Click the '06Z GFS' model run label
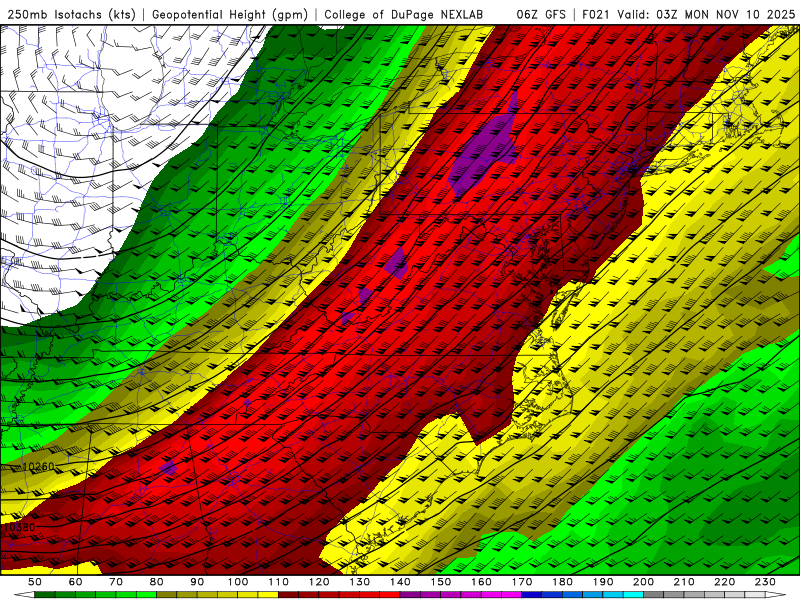Viewport: 800px width, 600px height. [541, 15]
